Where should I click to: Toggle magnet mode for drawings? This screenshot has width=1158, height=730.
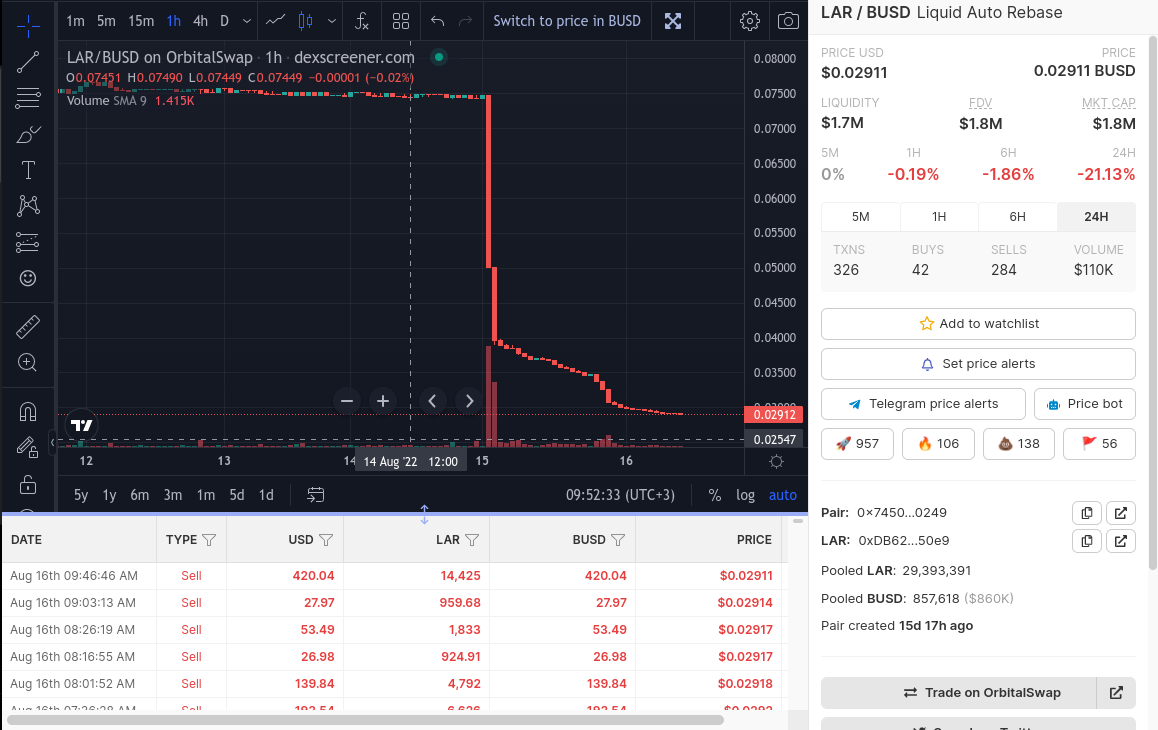point(28,412)
